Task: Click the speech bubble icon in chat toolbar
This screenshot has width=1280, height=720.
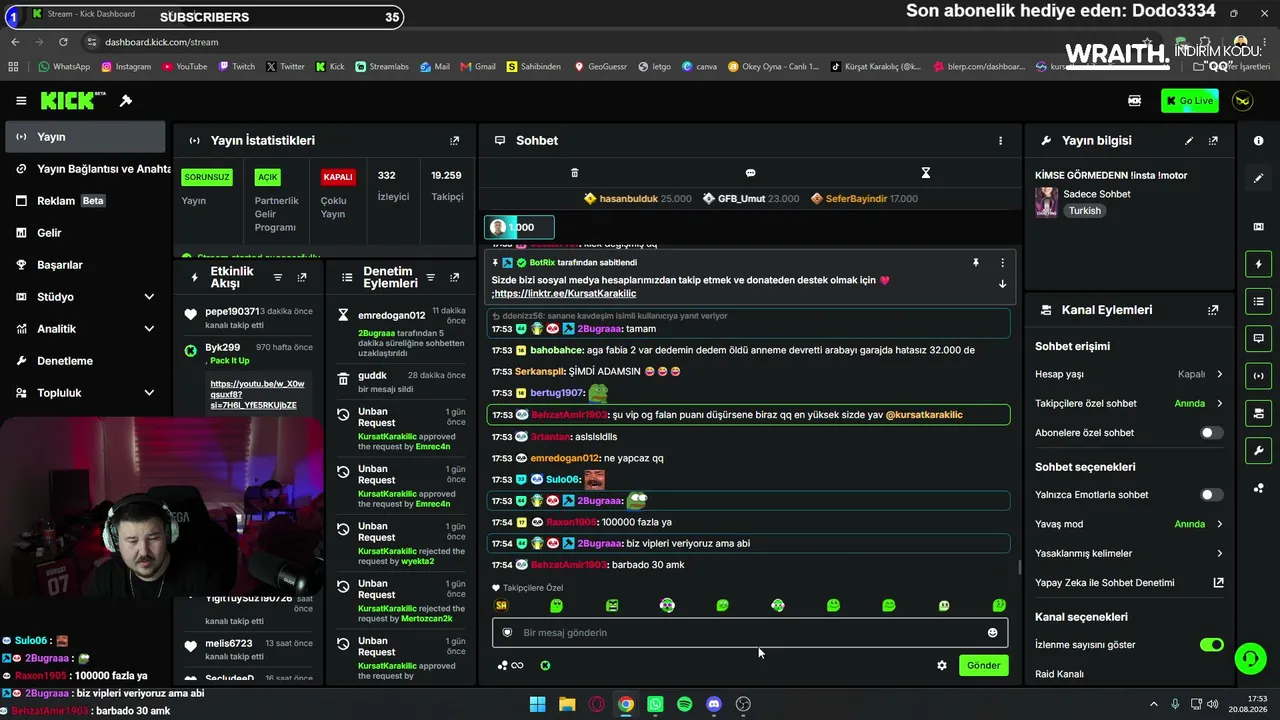Action: click(x=750, y=173)
